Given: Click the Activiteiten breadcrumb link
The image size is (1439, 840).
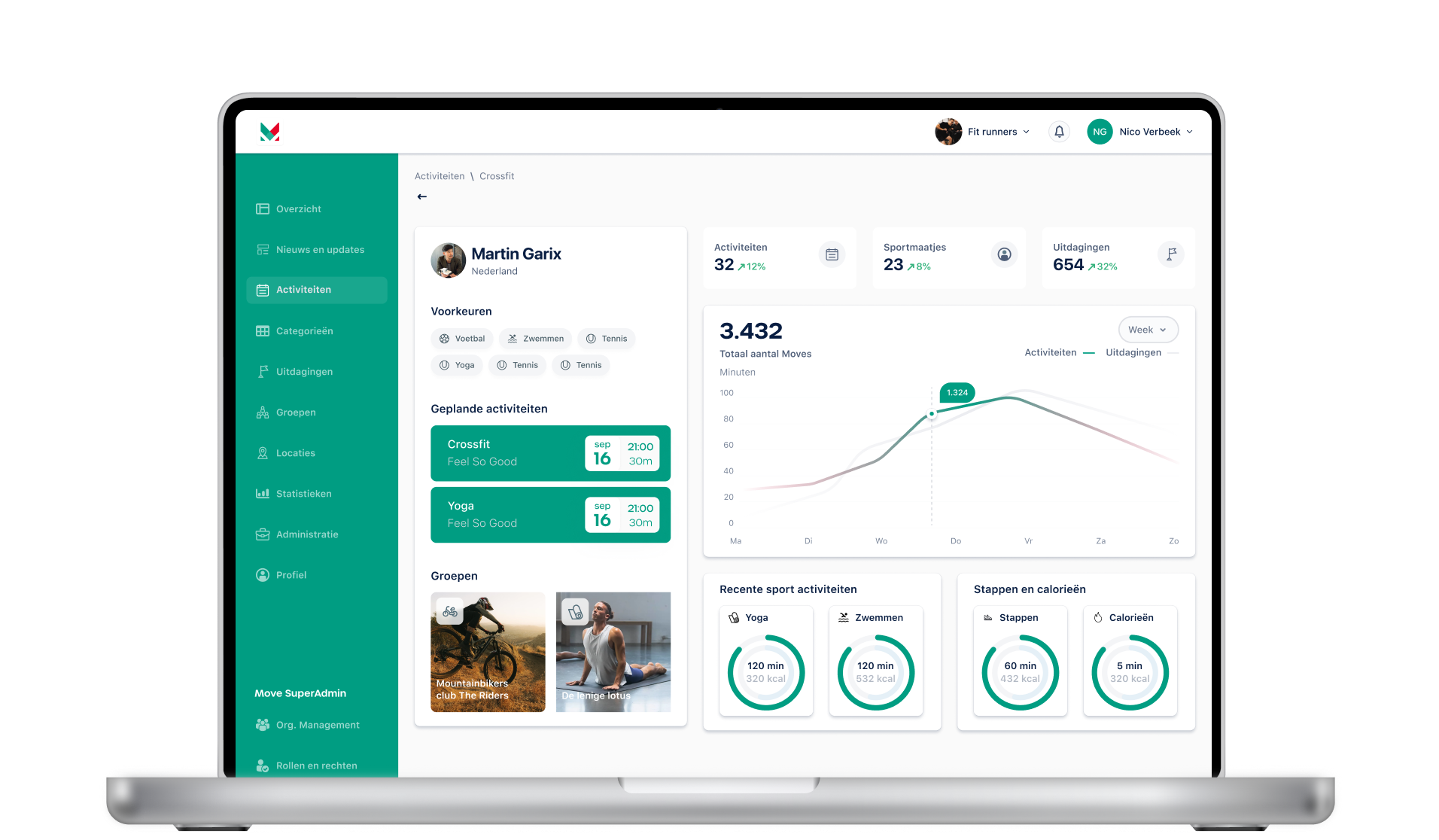Looking at the screenshot, I should pos(440,176).
